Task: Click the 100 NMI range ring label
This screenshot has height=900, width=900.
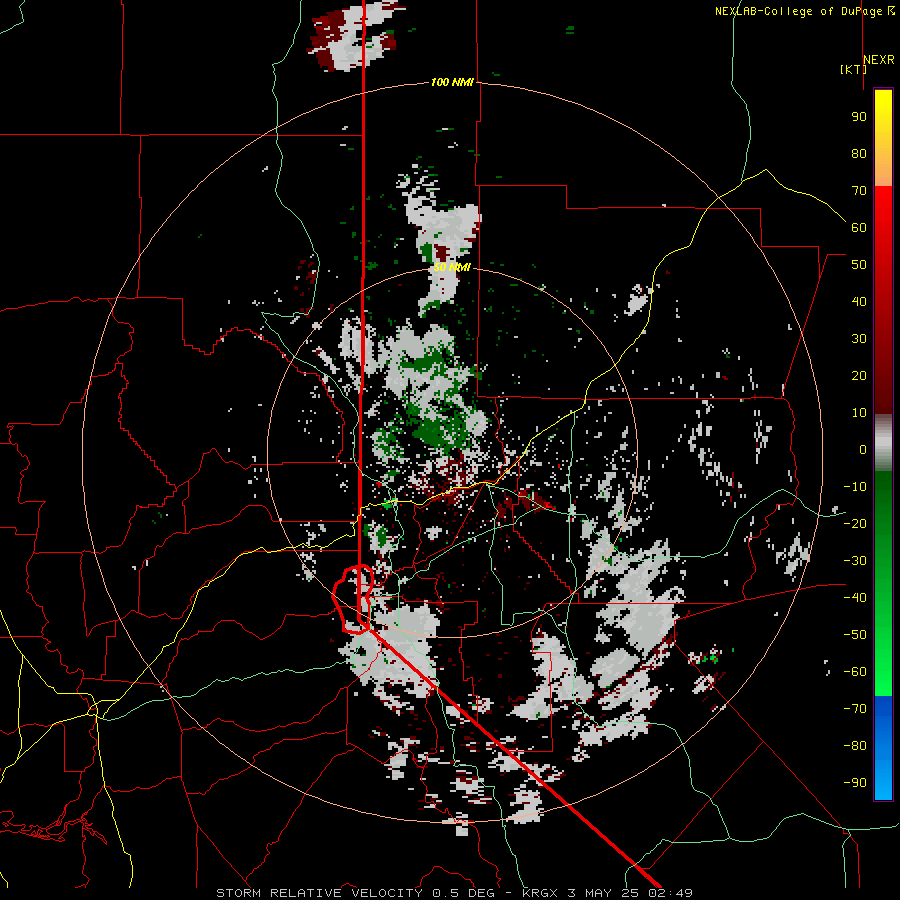Action: pyautogui.click(x=452, y=83)
